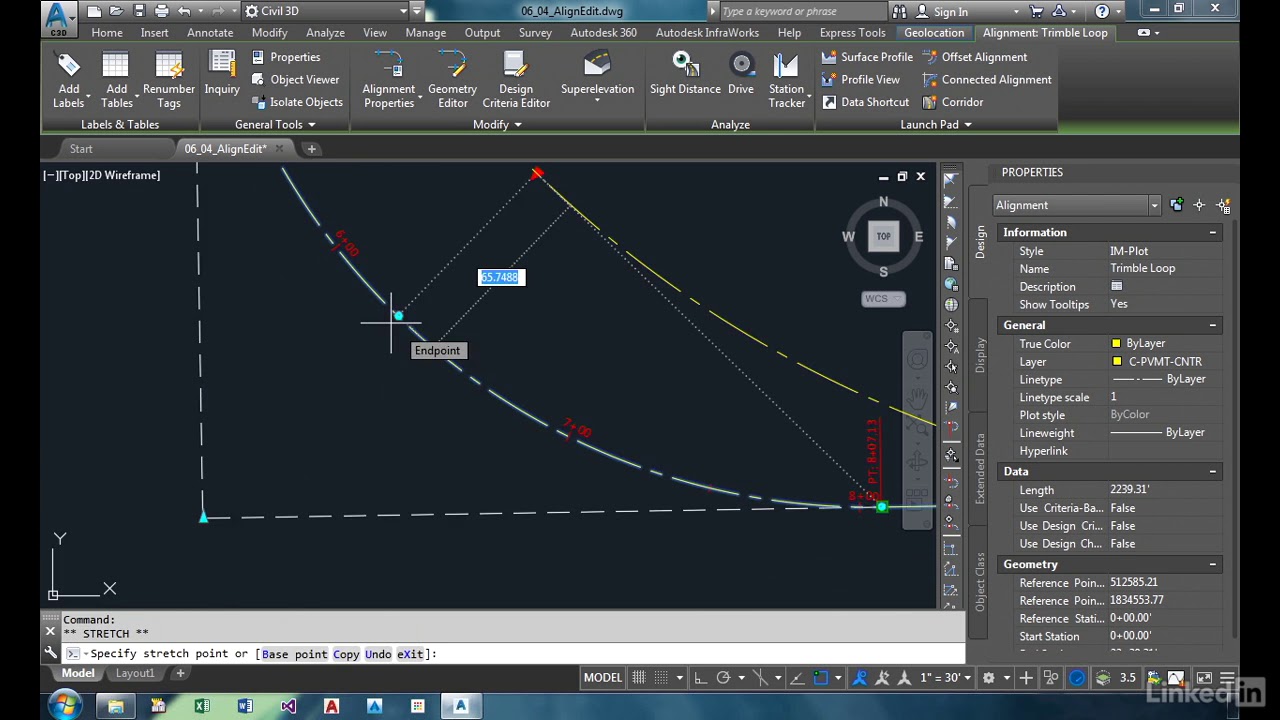
Task: Click the Toggle PICKADD icon in Properties palette
Action: click(x=1177, y=205)
